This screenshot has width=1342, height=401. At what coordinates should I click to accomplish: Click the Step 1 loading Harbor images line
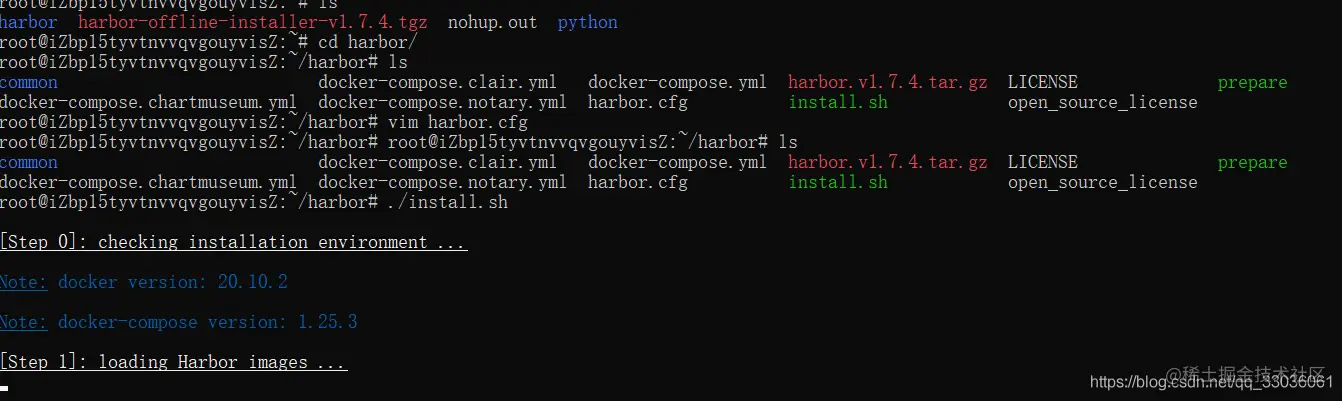(173, 362)
